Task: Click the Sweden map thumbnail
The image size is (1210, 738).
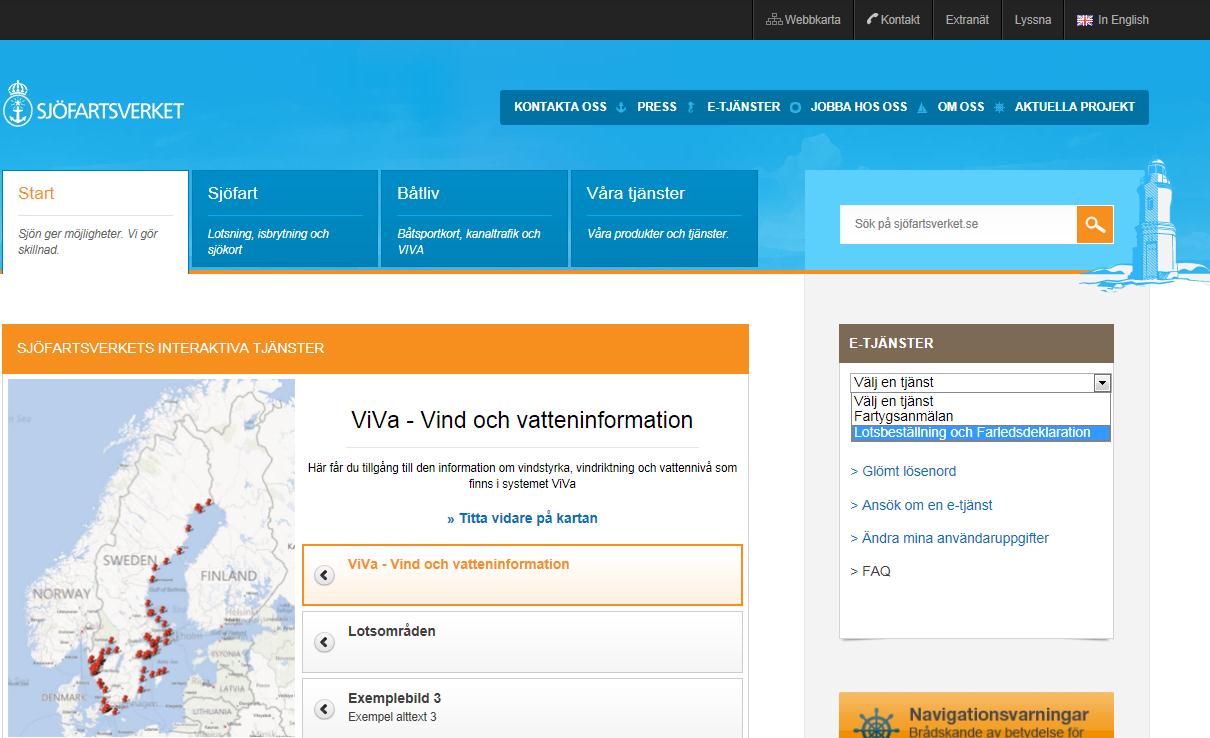Action: click(x=152, y=558)
